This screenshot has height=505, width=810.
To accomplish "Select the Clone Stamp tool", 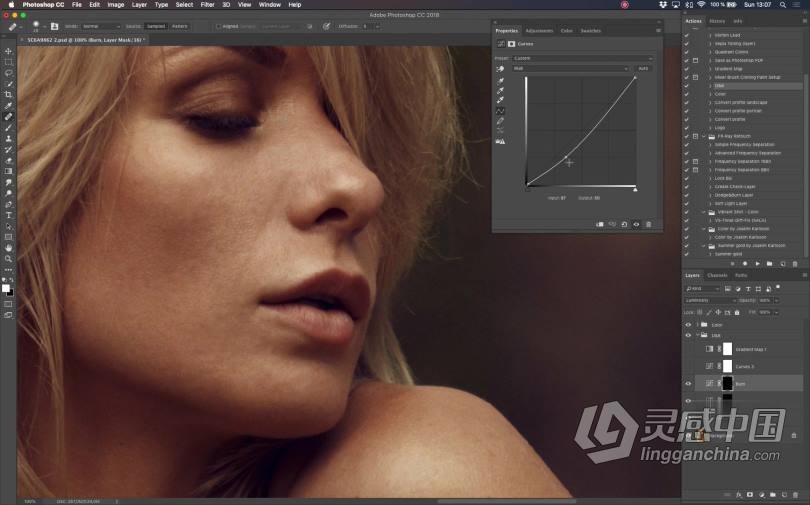I will pos(8,138).
